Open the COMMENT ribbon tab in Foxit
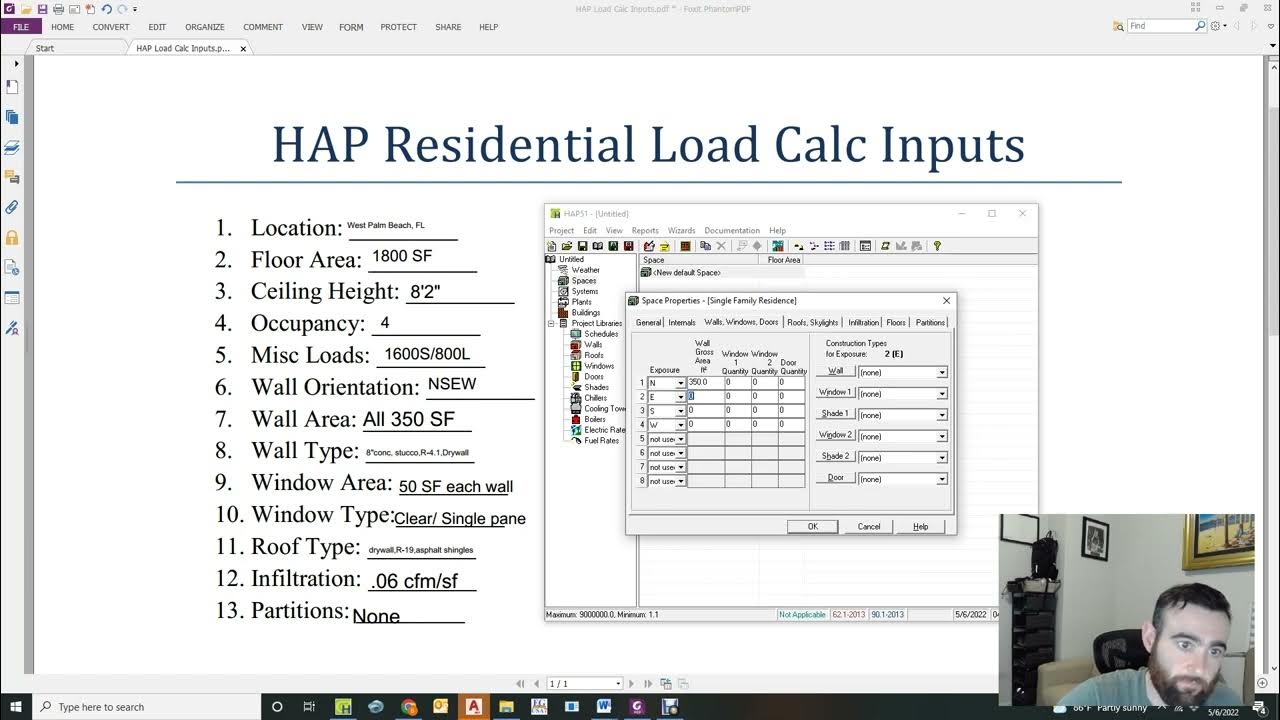Screen dimensions: 1280x720 (263, 27)
